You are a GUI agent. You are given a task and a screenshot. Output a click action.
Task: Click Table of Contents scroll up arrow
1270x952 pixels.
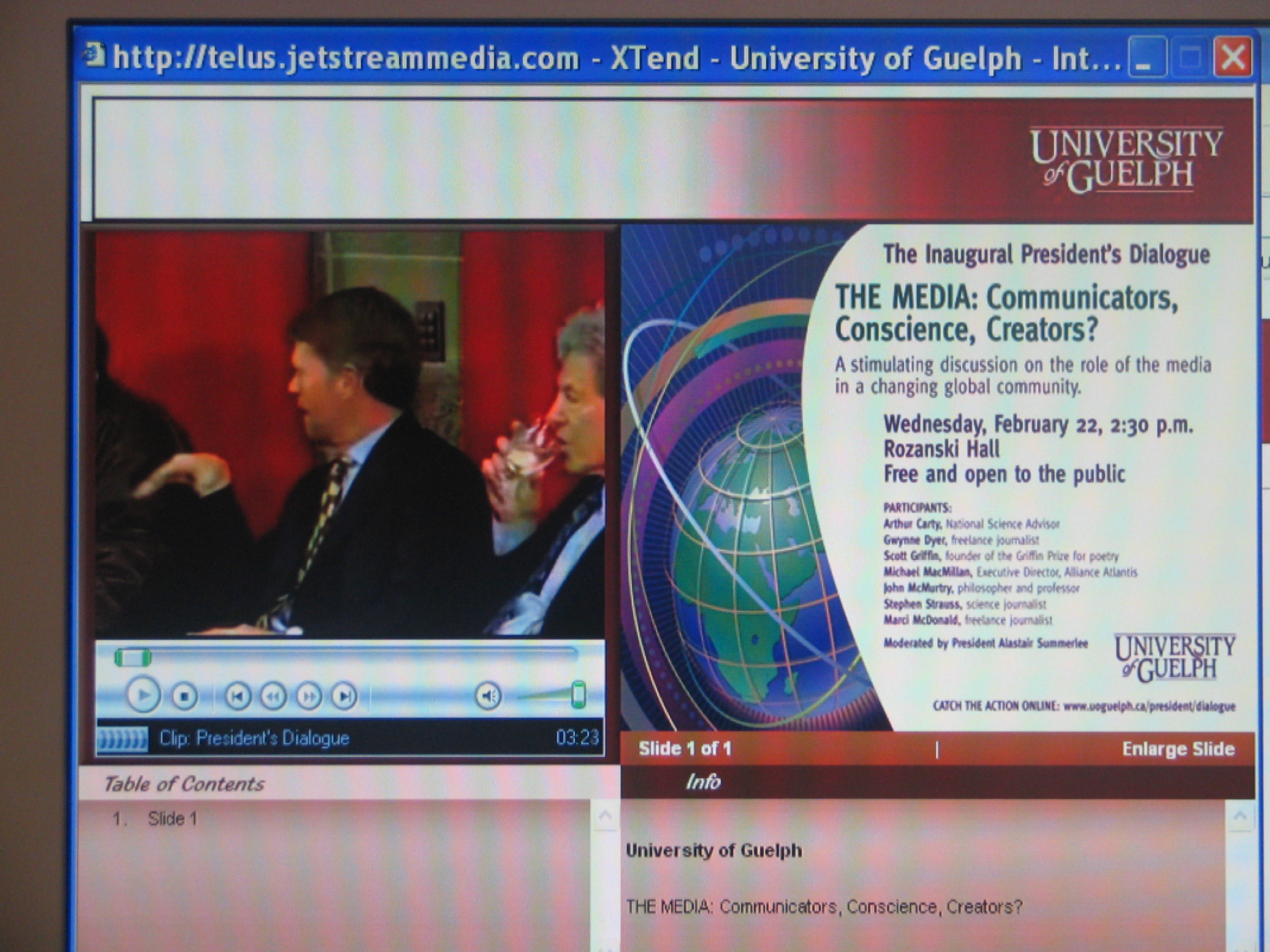click(x=605, y=816)
